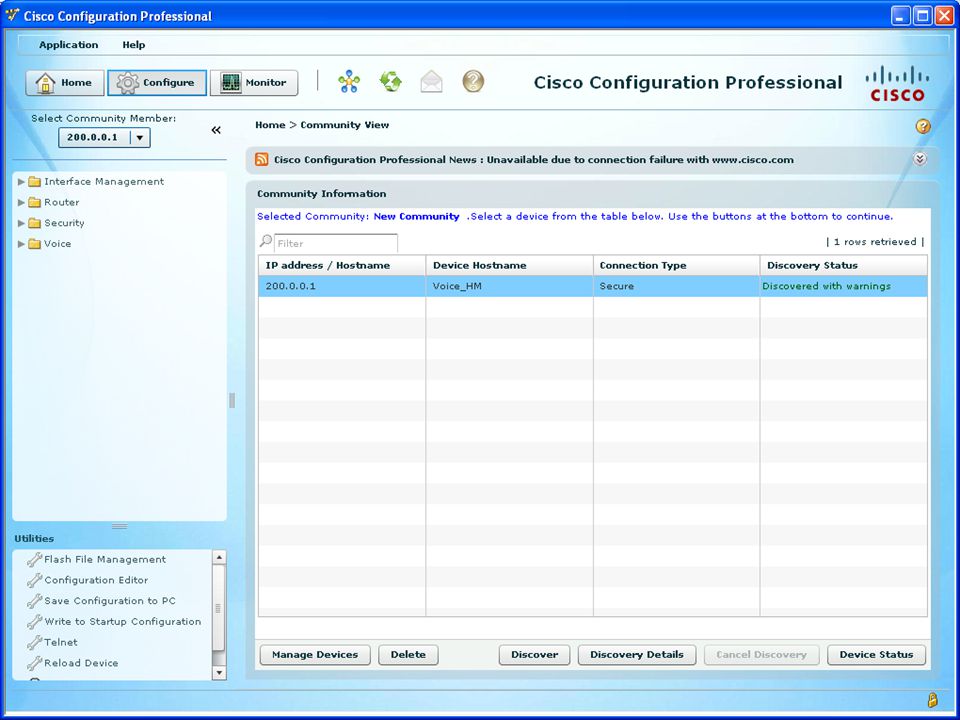
Task: Click the Filter input field
Action: click(336, 243)
